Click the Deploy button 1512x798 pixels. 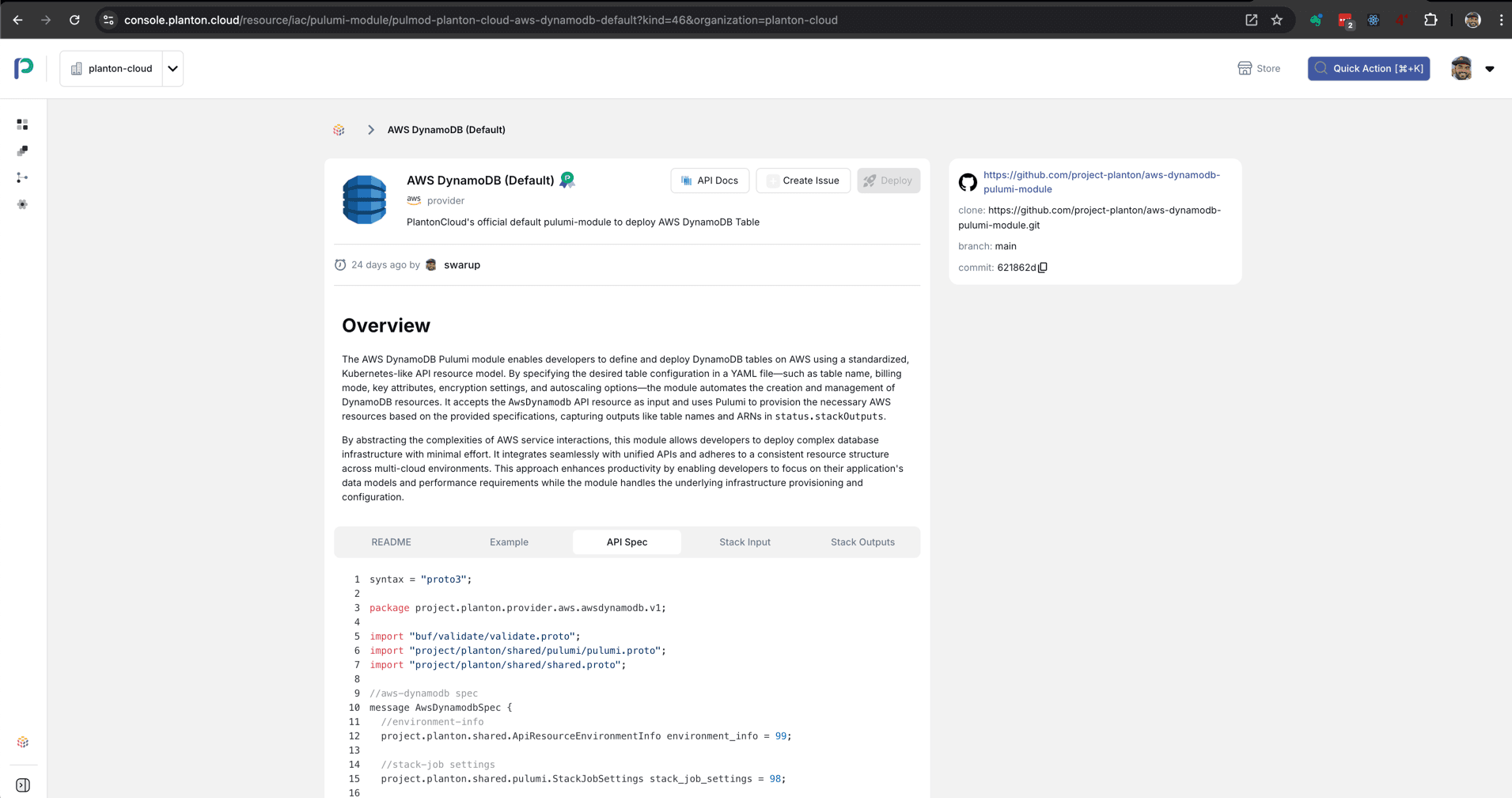tap(888, 180)
